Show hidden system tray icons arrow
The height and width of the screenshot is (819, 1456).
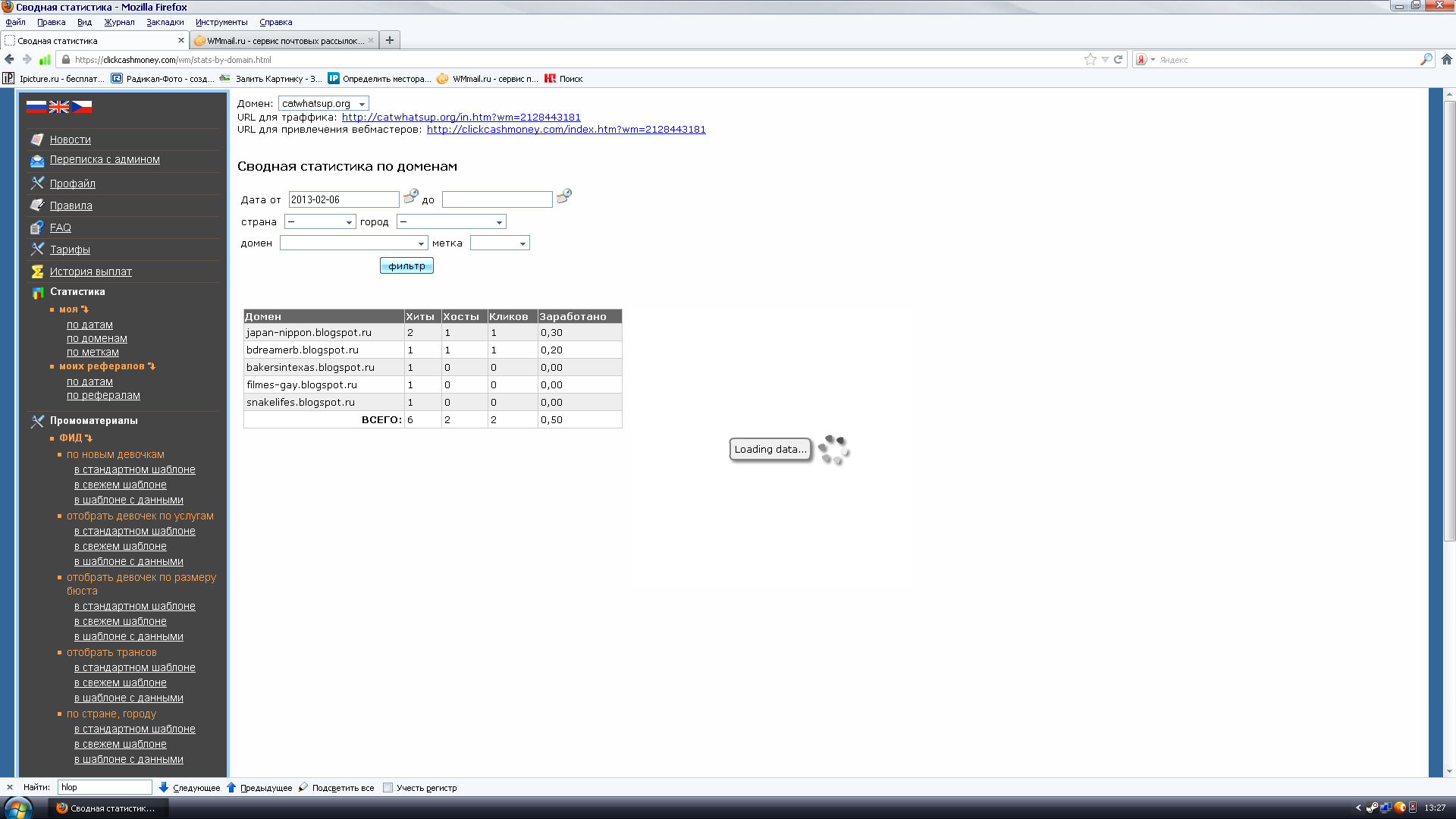click(x=1357, y=808)
